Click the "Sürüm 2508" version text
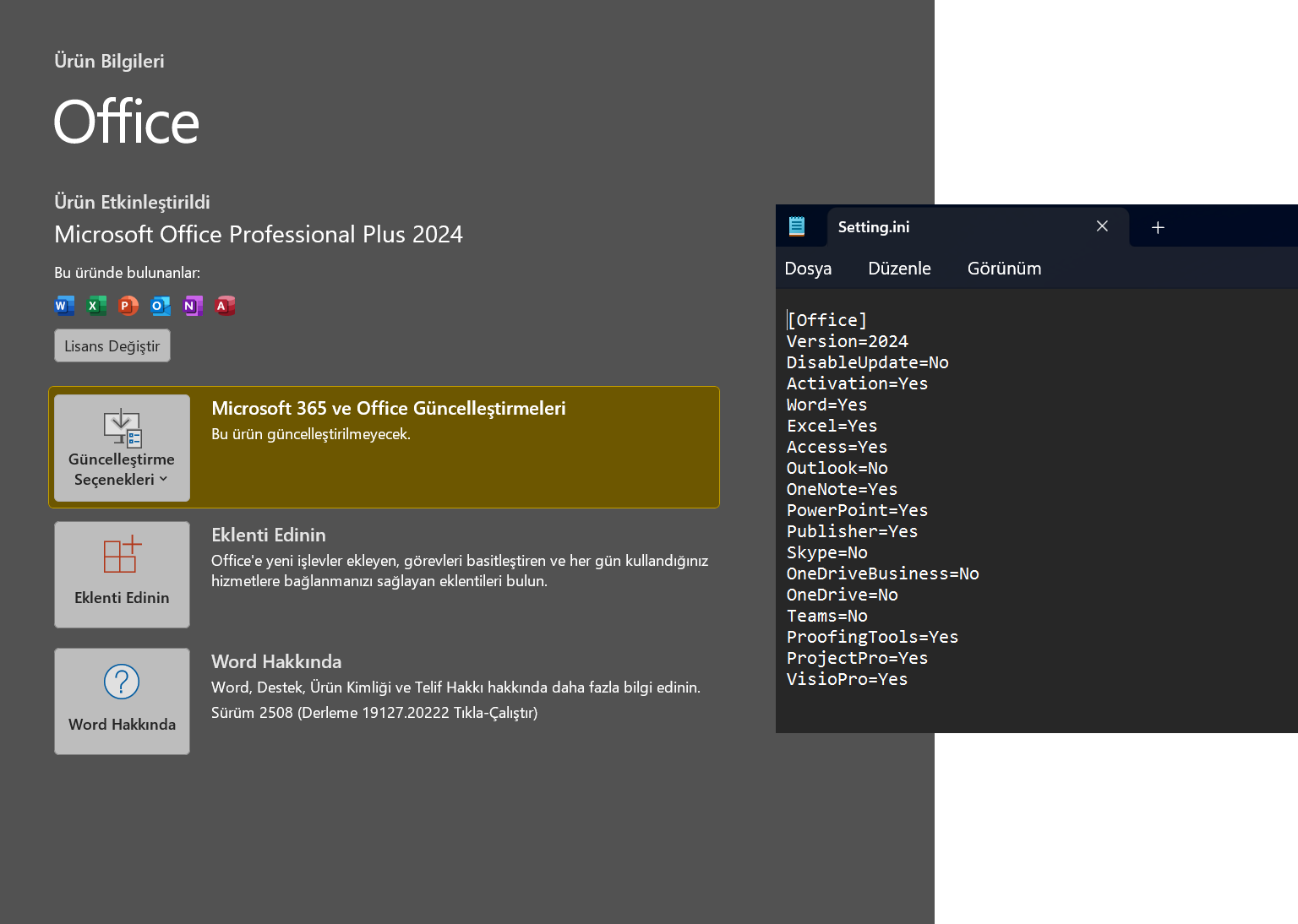Screen dimensions: 1298x924 pos(252,713)
